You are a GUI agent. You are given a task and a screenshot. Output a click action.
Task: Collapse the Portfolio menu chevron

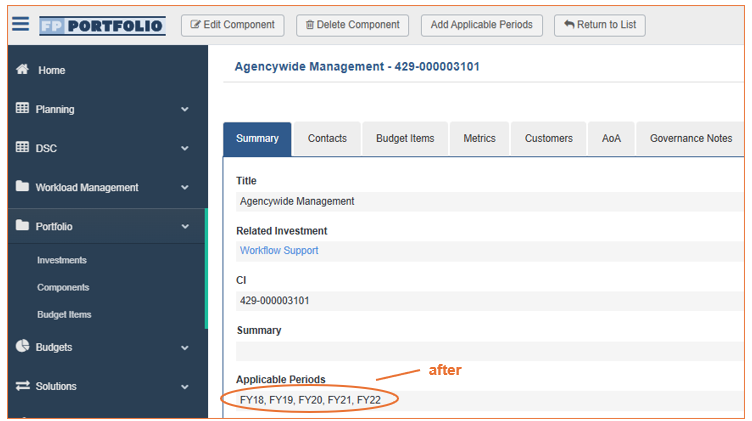click(x=185, y=226)
